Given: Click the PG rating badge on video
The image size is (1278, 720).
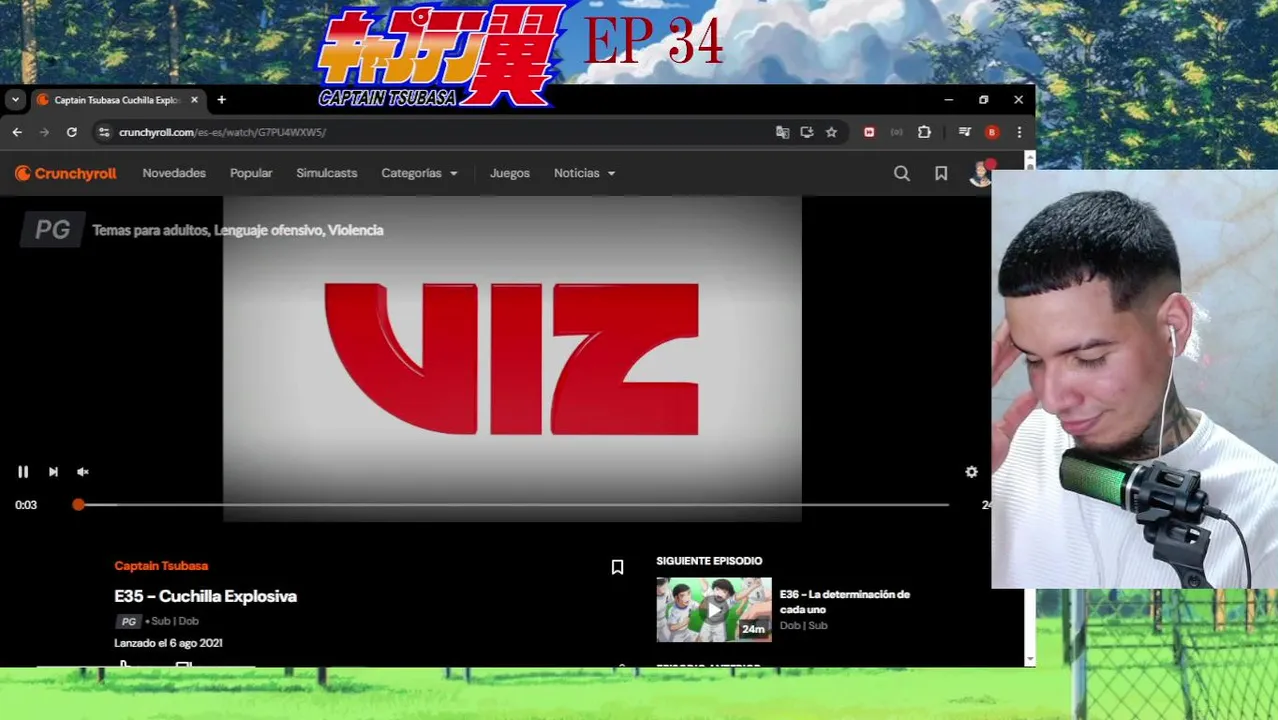Looking at the screenshot, I should point(52,230).
